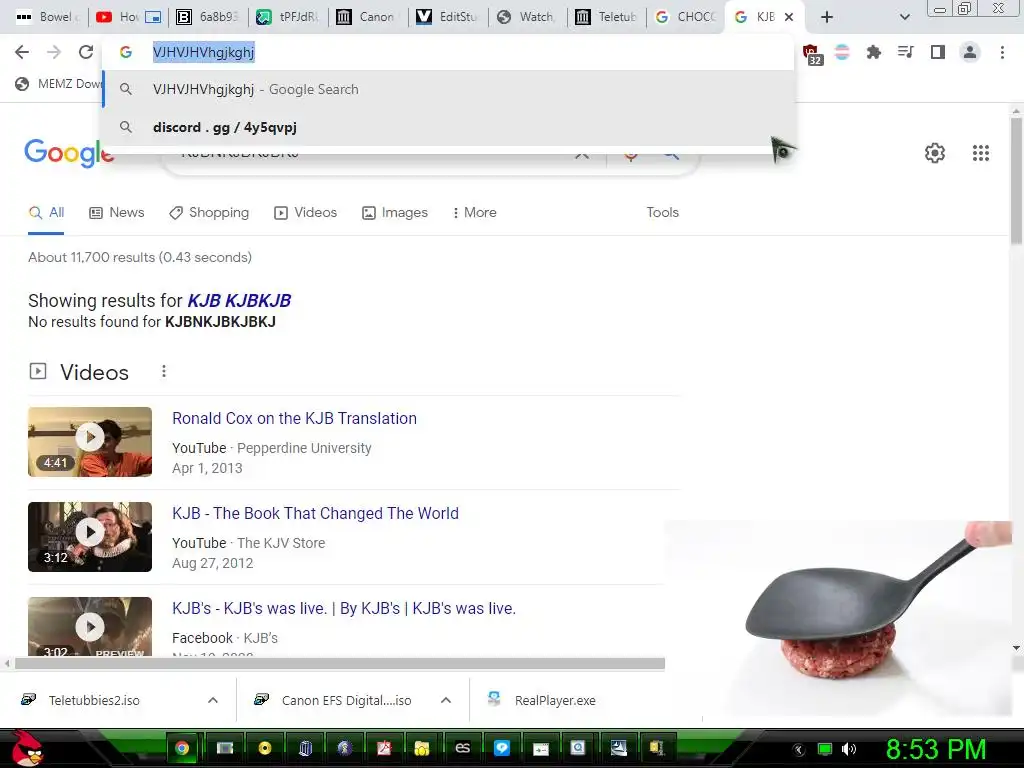Open KJB's was live Facebook result

click(x=344, y=609)
